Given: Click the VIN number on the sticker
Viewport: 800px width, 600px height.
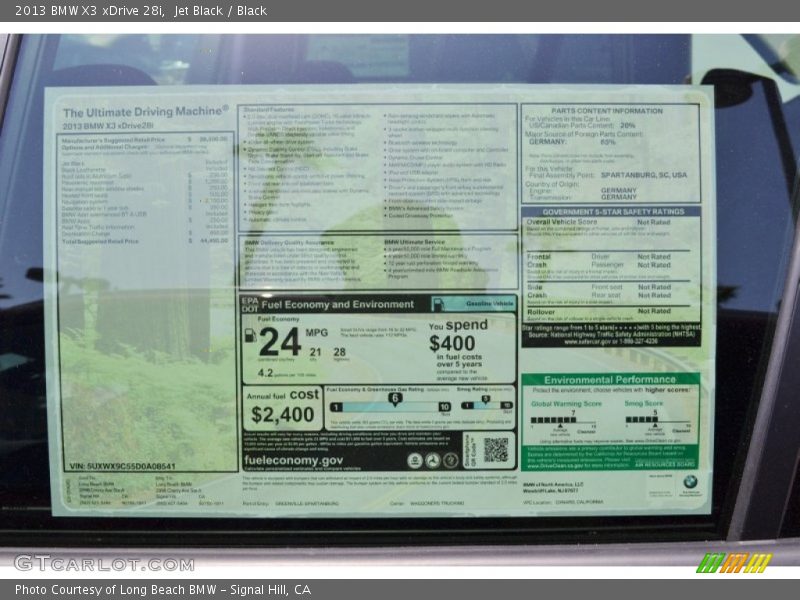Looking at the screenshot, I should pyautogui.click(x=122, y=466).
